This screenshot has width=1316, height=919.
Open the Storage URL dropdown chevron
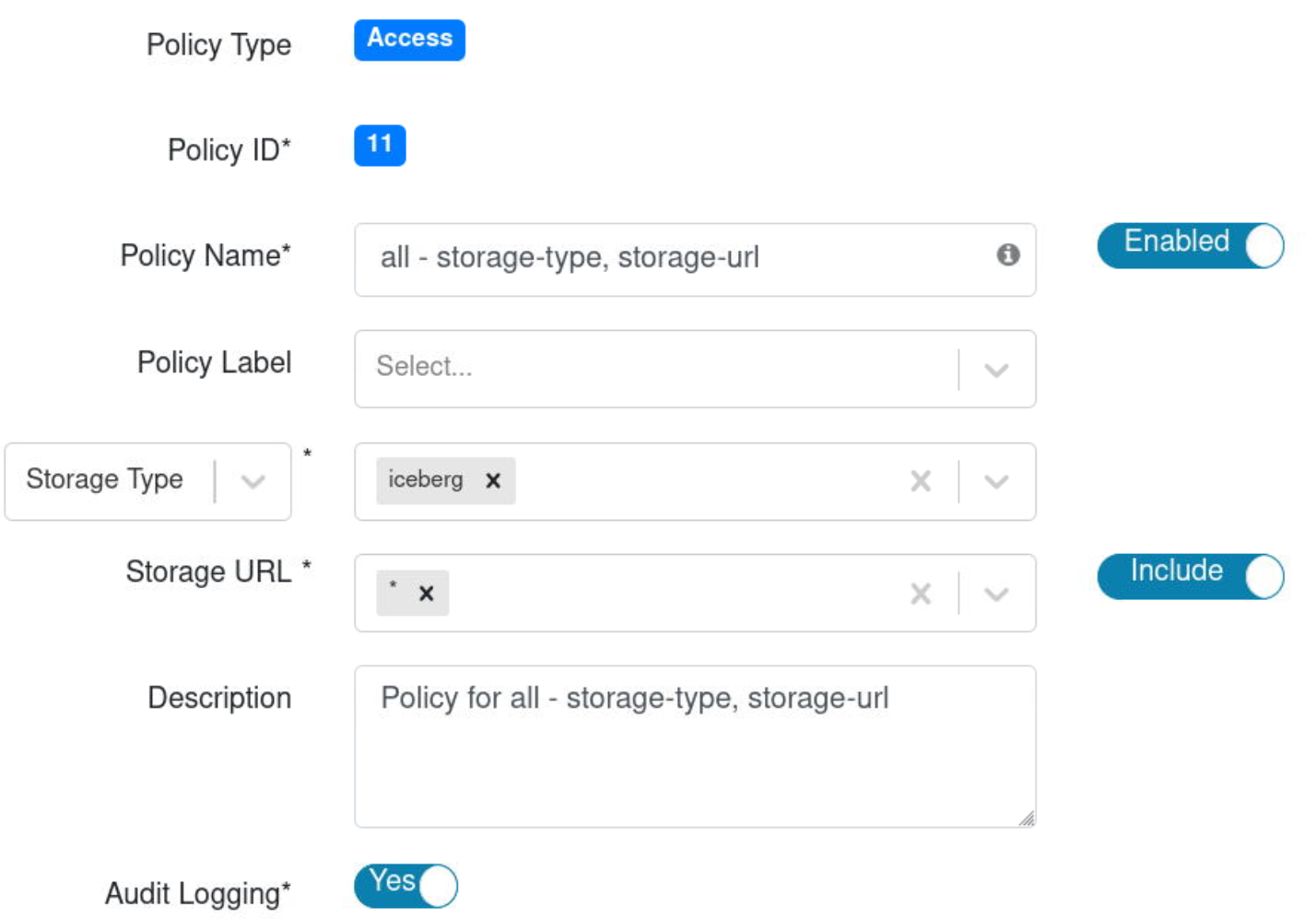[x=996, y=594]
